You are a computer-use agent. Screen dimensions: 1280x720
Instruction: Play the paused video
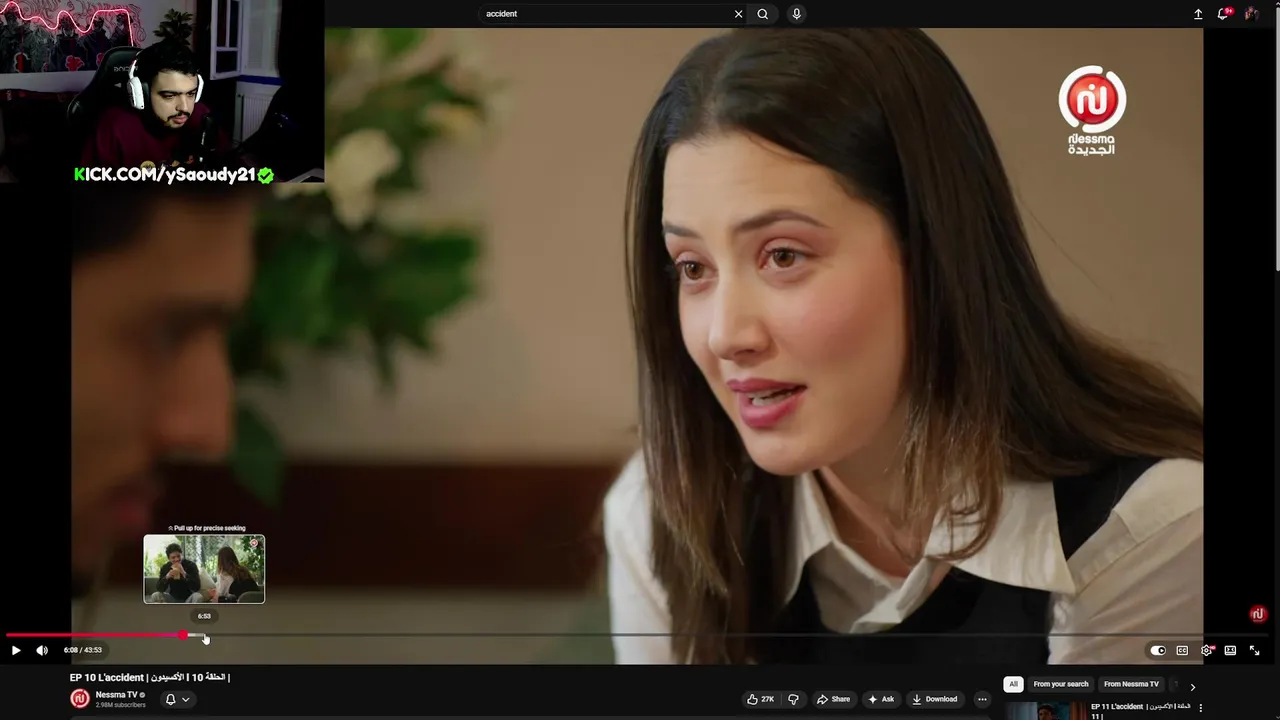coord(16,650)
